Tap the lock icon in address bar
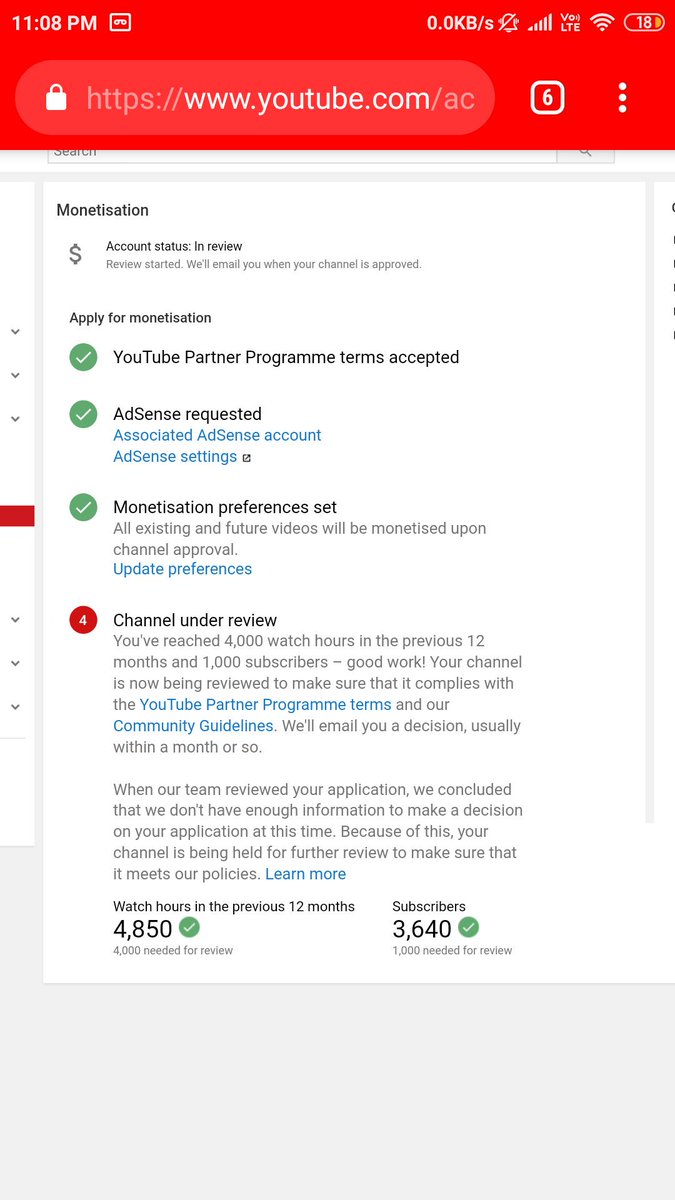The height and width of the screenshot is (1200, 675). coord(57,97)
